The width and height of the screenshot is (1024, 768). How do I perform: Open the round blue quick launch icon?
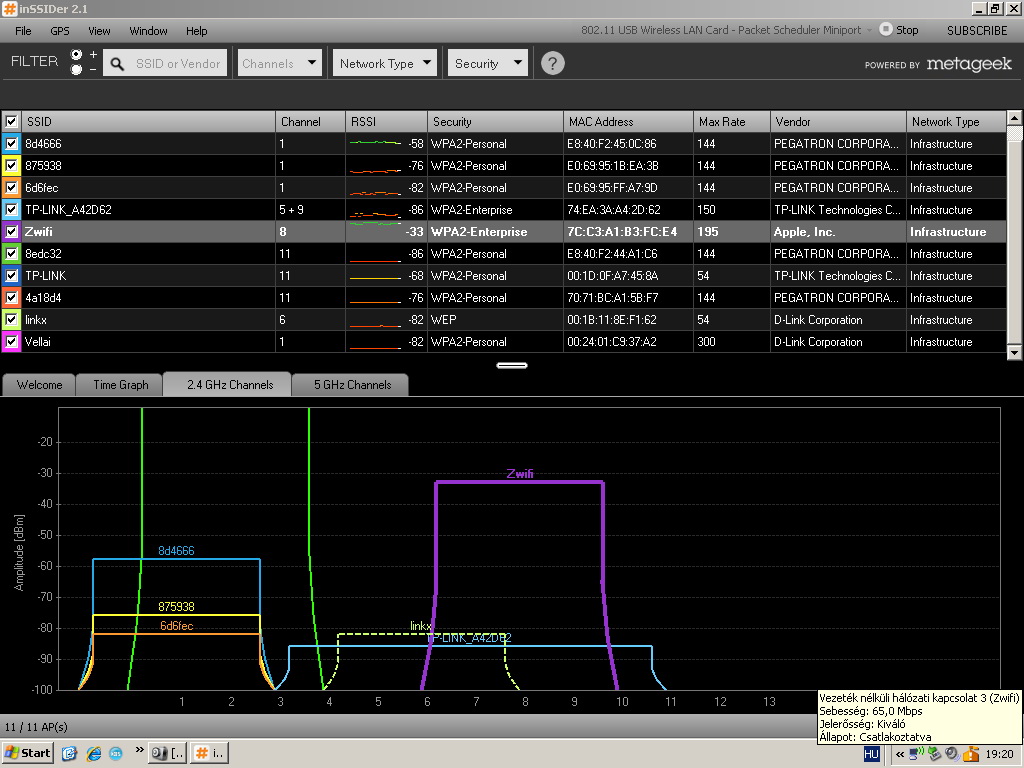click(x=116, y=753)
